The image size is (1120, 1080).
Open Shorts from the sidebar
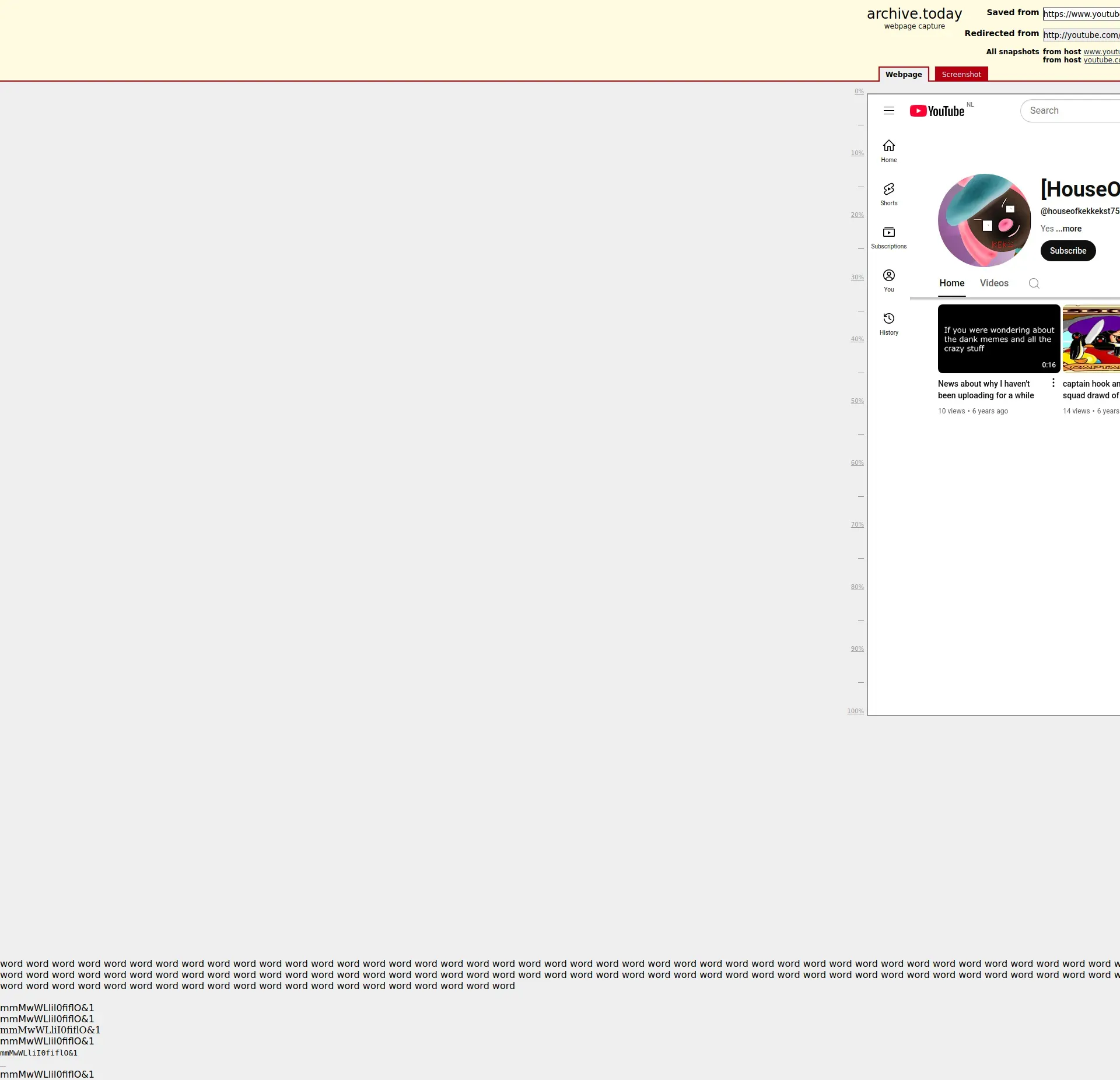pos(888,194)
